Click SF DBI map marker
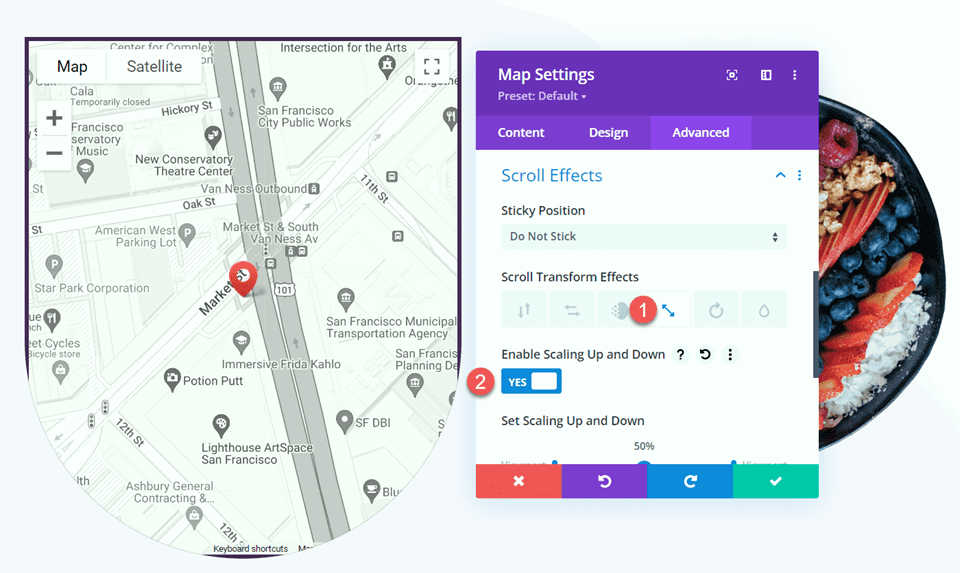Screen dimensions: 960x573 (x=345, y=421)
